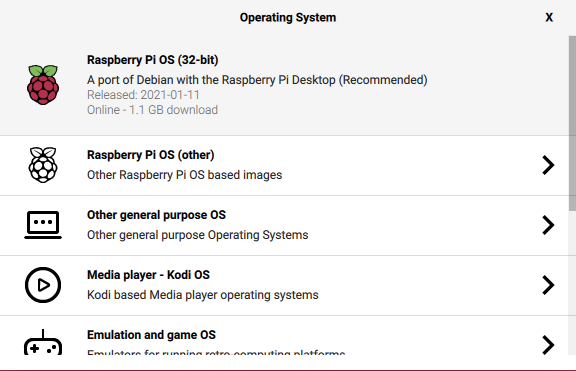Click the game controller icon
Screen dimensions: 576x371
click(43, 342)
